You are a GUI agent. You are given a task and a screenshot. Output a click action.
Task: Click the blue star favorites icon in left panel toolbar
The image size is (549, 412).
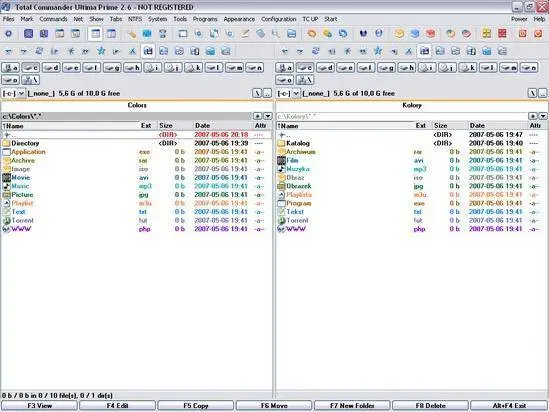click(101, 51)
